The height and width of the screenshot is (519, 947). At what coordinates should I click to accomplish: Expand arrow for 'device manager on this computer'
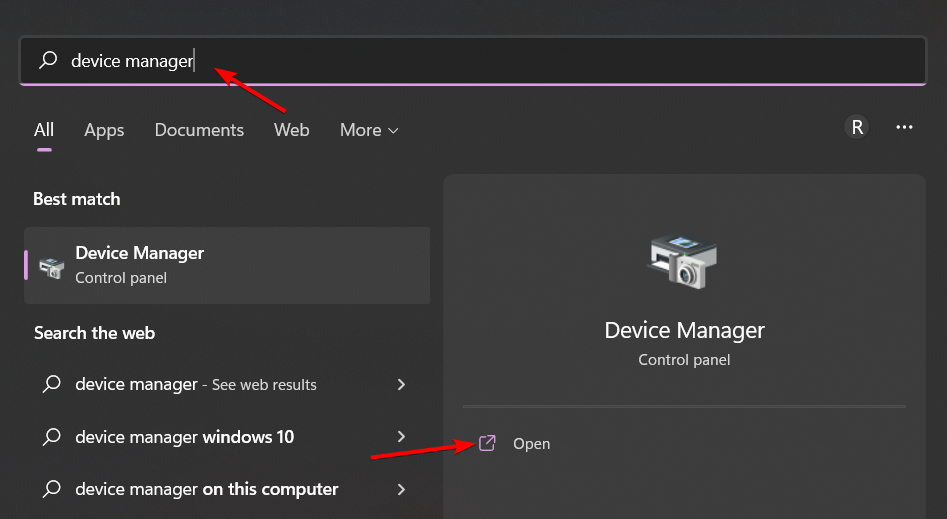click(x=401, y=489)
